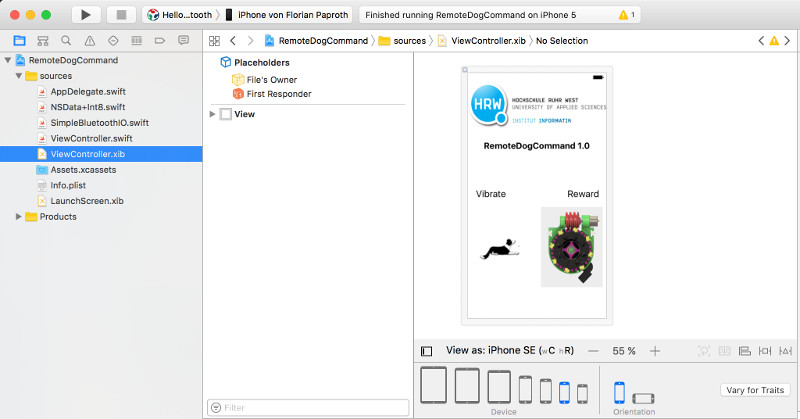
Task: Open the related items grid icon
Action: 214,41
